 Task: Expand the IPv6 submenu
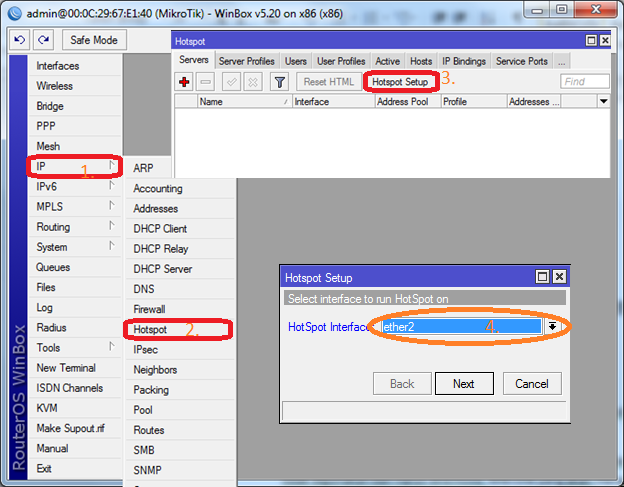[x=75, y=187]
